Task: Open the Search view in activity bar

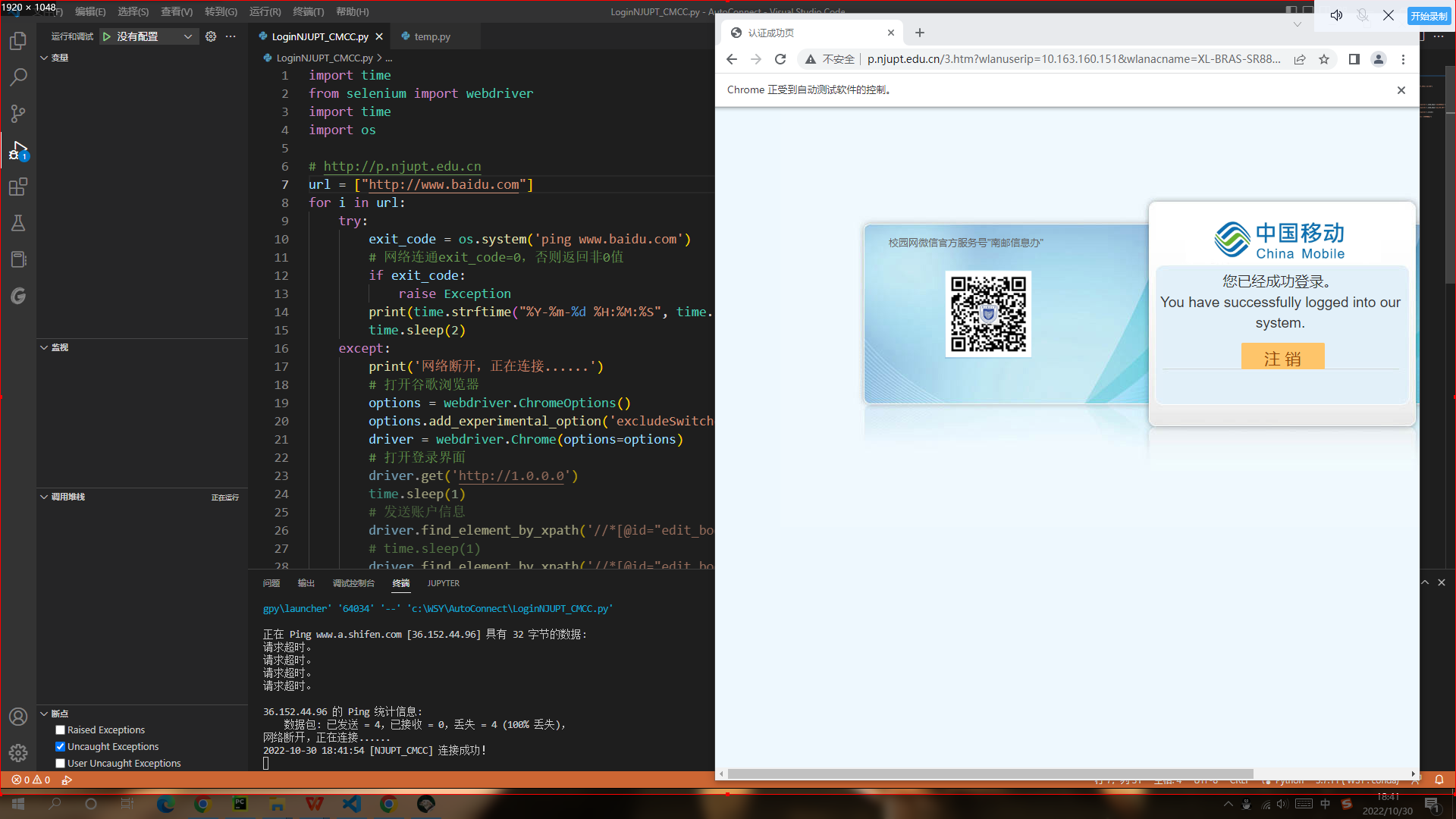Action: (x=18, y=77)
